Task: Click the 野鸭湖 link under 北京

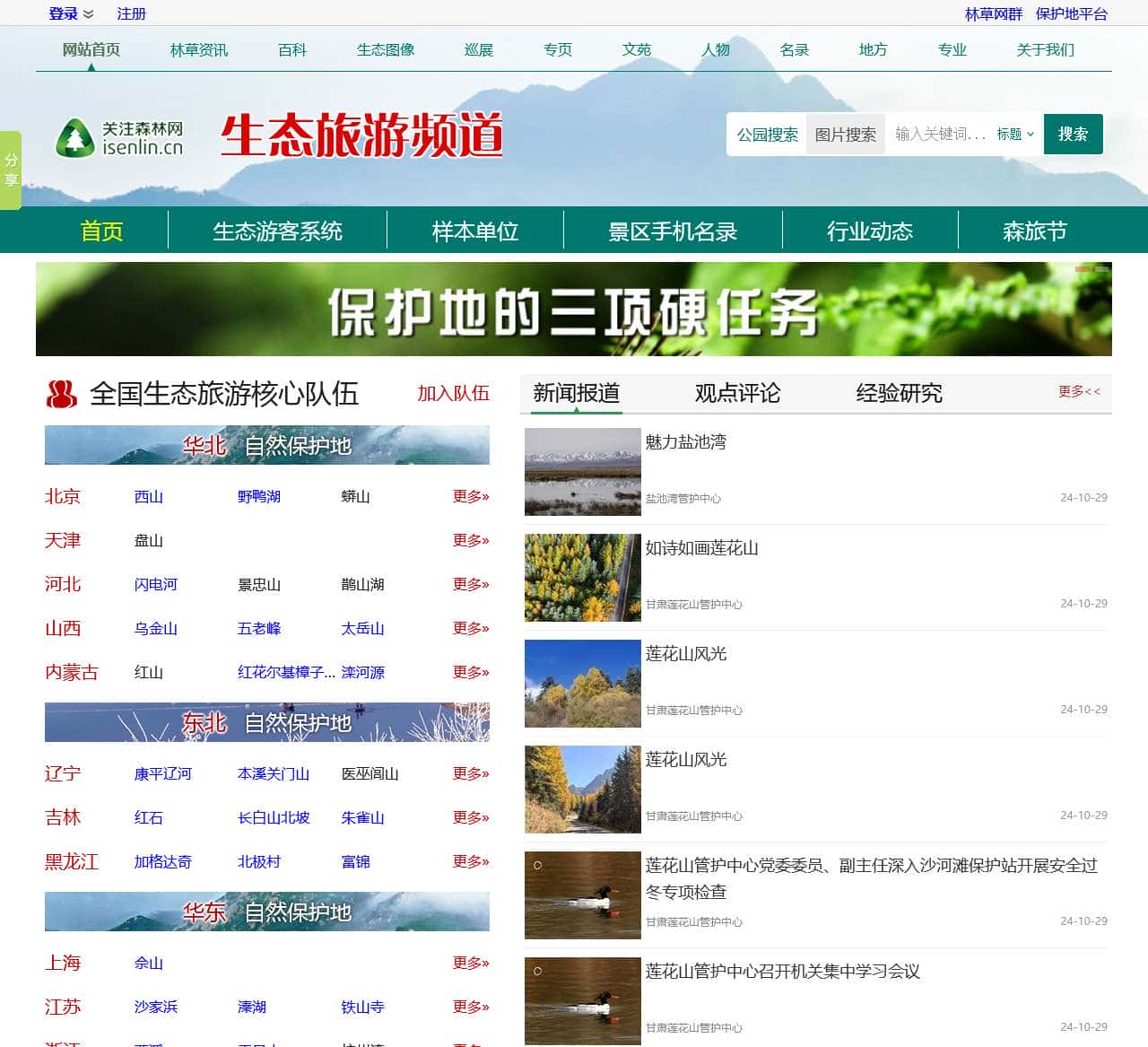Action: [259, 497]
